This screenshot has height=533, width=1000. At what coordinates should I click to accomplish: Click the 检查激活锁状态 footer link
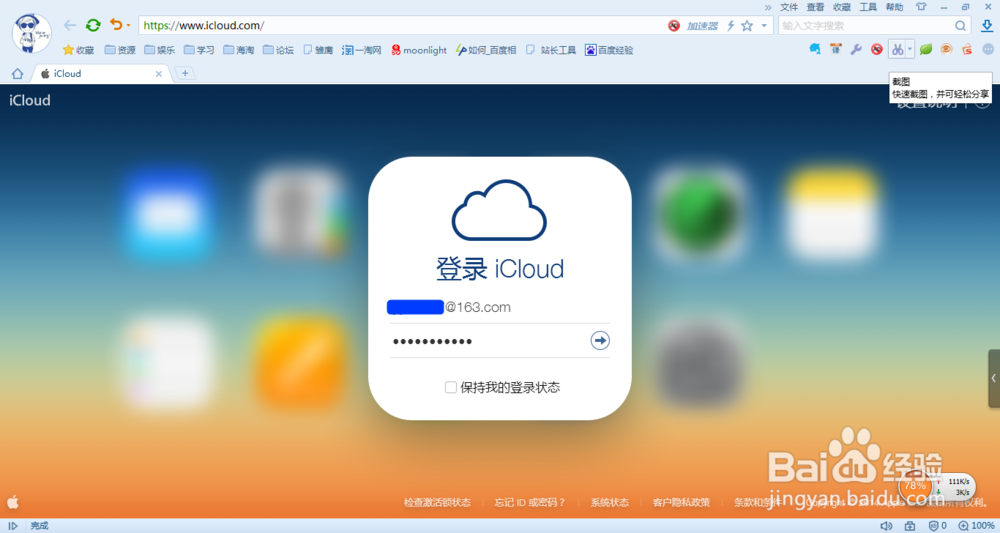[x=438, y=502]
